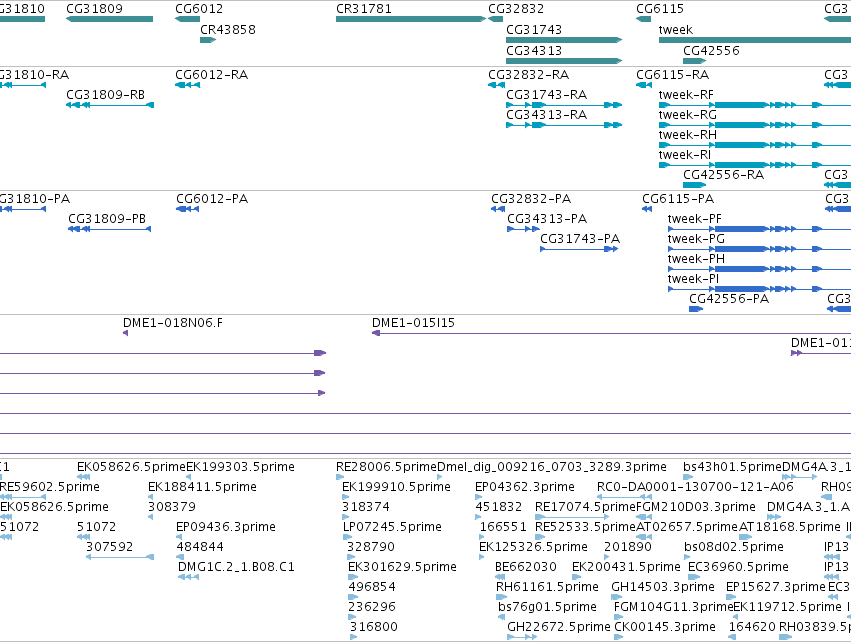Click the EK199303.5prime EST label

pyautogui.click(x=240, y=467)
